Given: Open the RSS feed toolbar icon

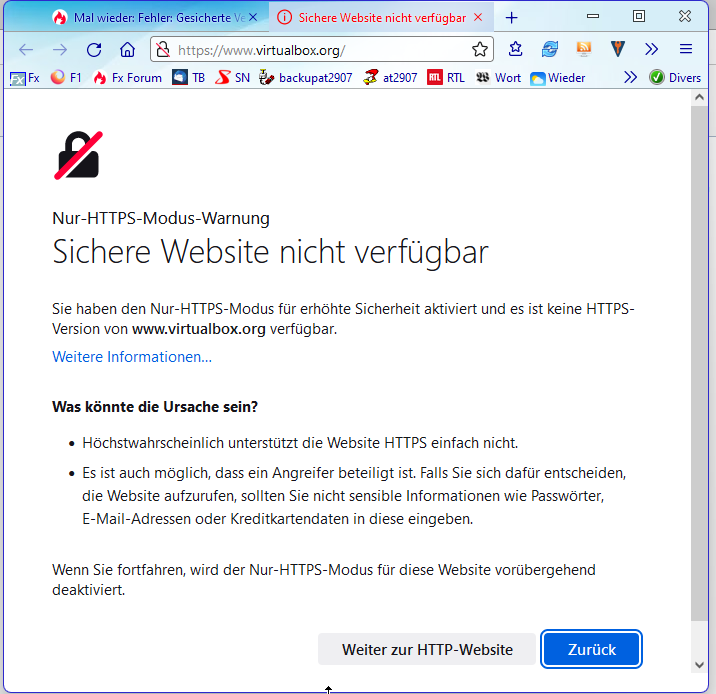Looking at the screenshot, I should pyautogui.click(x=584, y=49).
